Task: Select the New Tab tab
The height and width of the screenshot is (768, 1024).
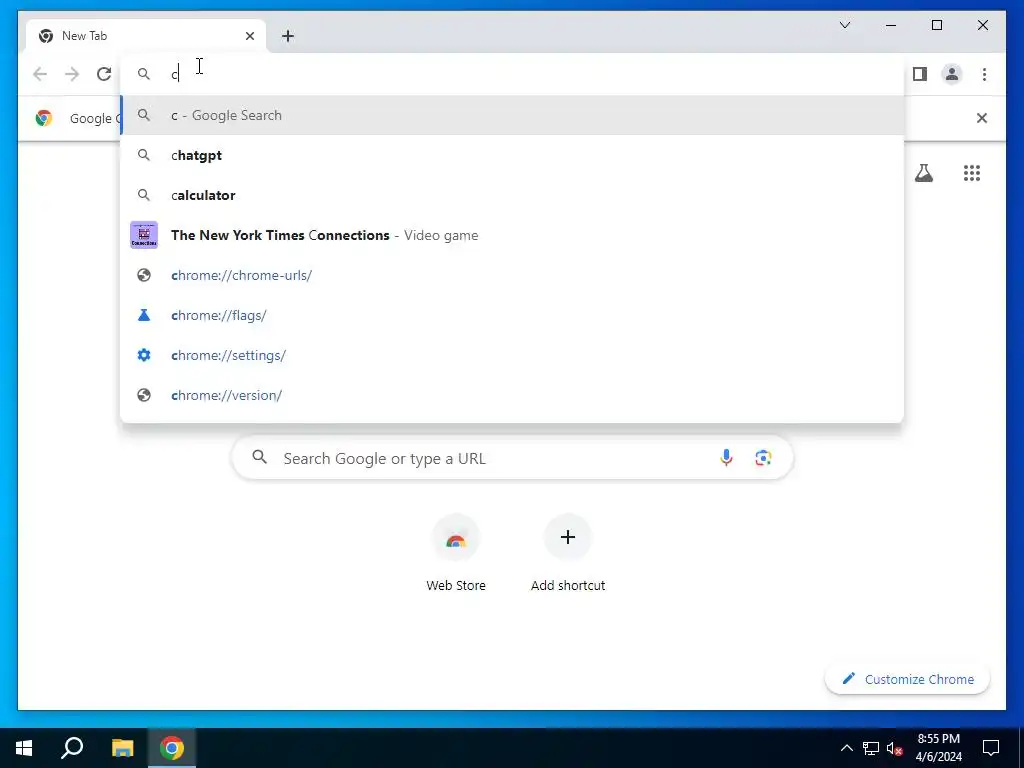Action: 146,36
